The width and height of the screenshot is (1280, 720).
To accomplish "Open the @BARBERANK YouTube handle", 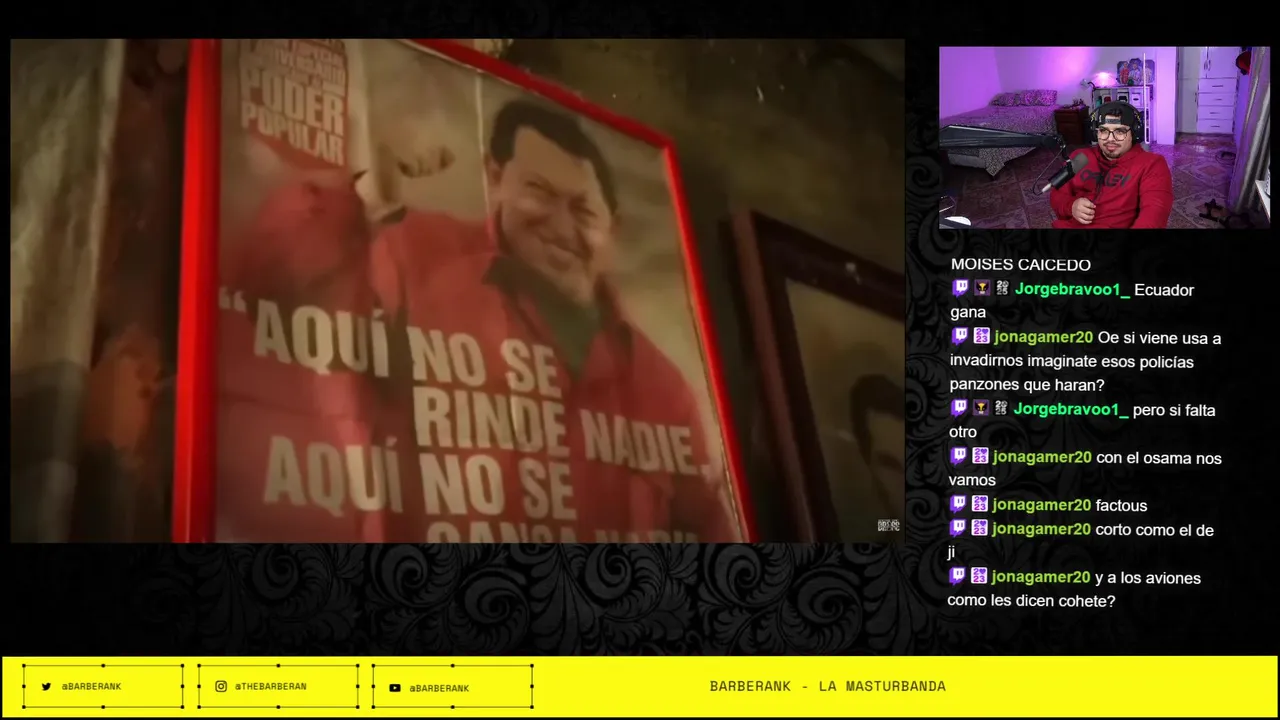I will coord(439,688).
